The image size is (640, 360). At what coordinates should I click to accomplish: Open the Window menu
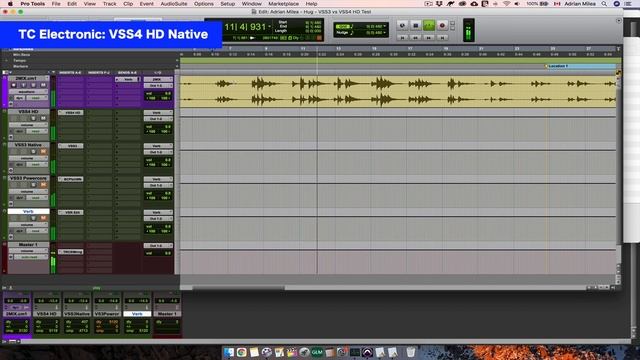point(251,4)
